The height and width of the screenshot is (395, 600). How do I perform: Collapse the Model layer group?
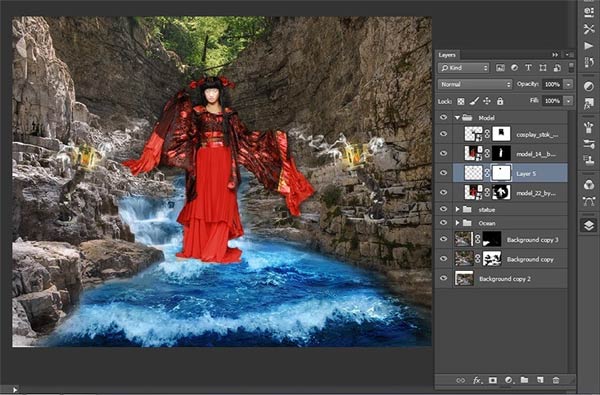pyautogui.click(x=457, y=118)
